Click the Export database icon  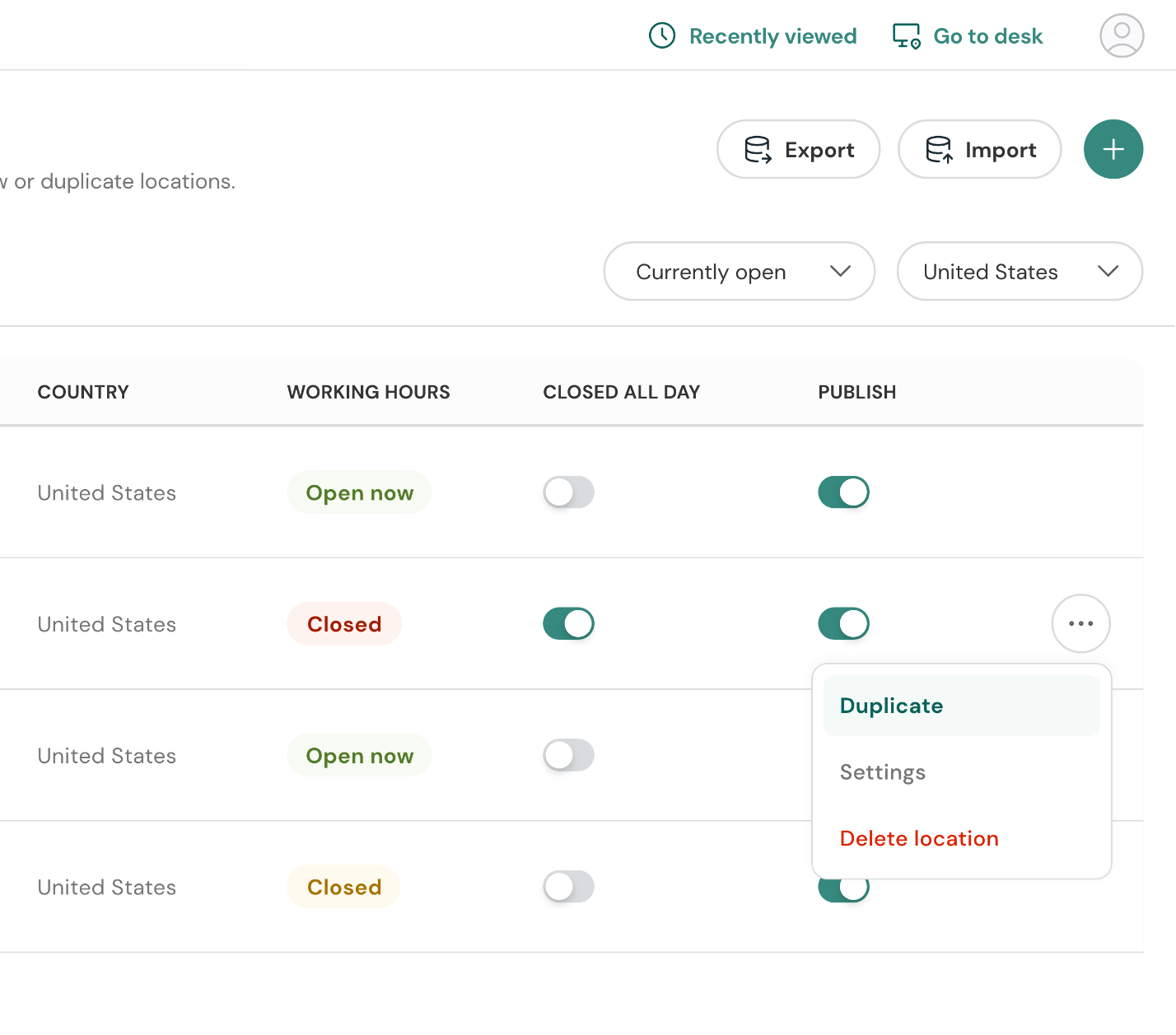[758, 150]
